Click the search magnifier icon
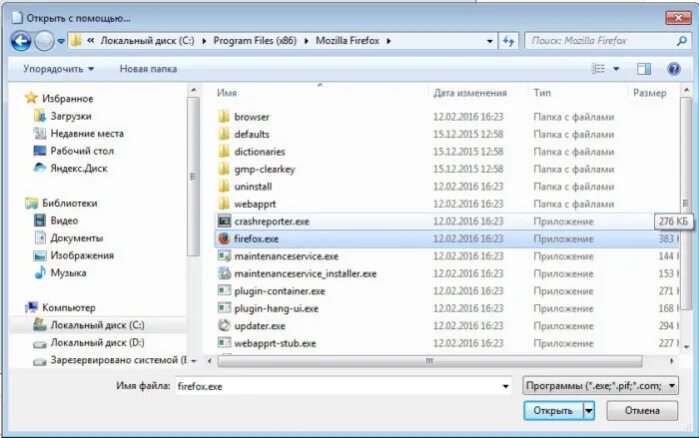 [681, 41]
